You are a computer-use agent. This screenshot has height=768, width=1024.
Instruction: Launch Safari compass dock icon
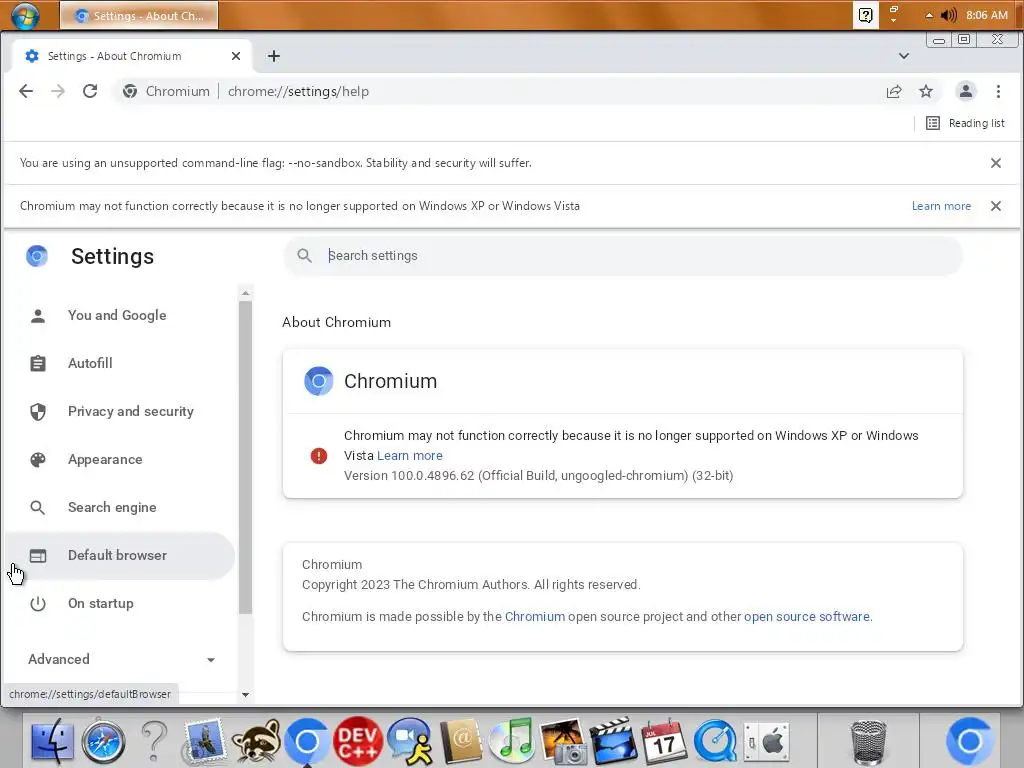click(x=103, y=741)
